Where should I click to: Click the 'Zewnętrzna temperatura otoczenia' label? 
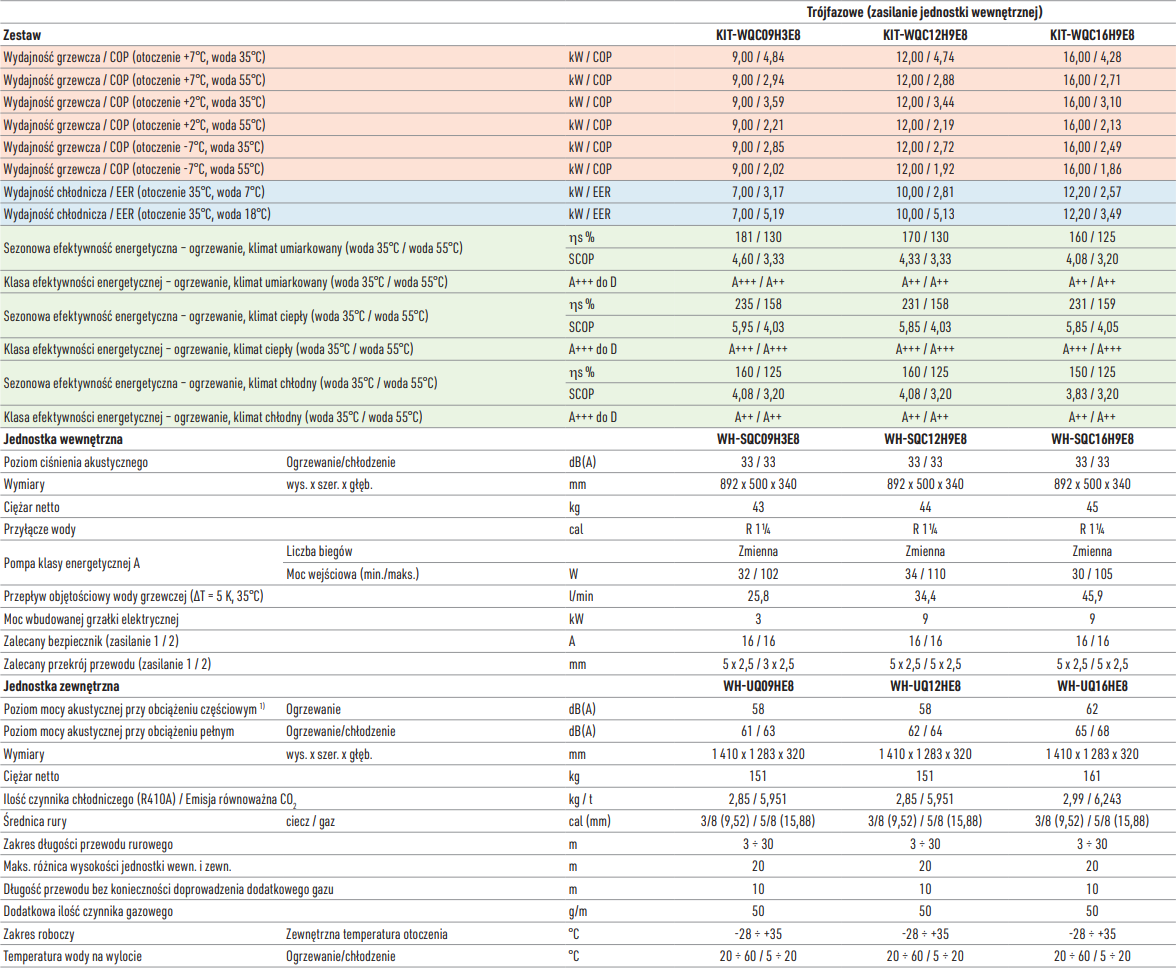tap(367, 934)
